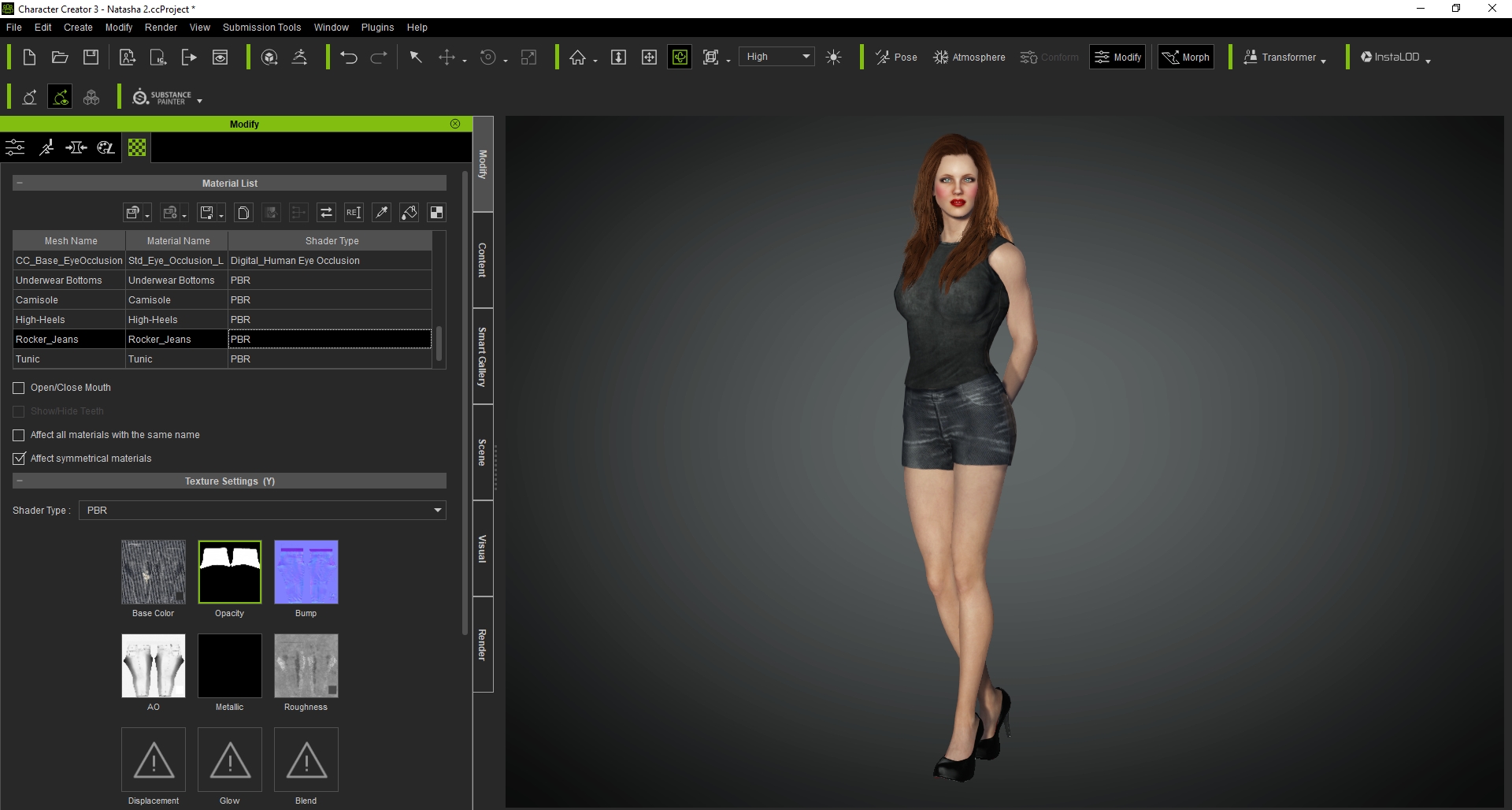Click the checker UV icon in Material List
This screenshot has height=810, width=1512.
(x=436, y=212)
